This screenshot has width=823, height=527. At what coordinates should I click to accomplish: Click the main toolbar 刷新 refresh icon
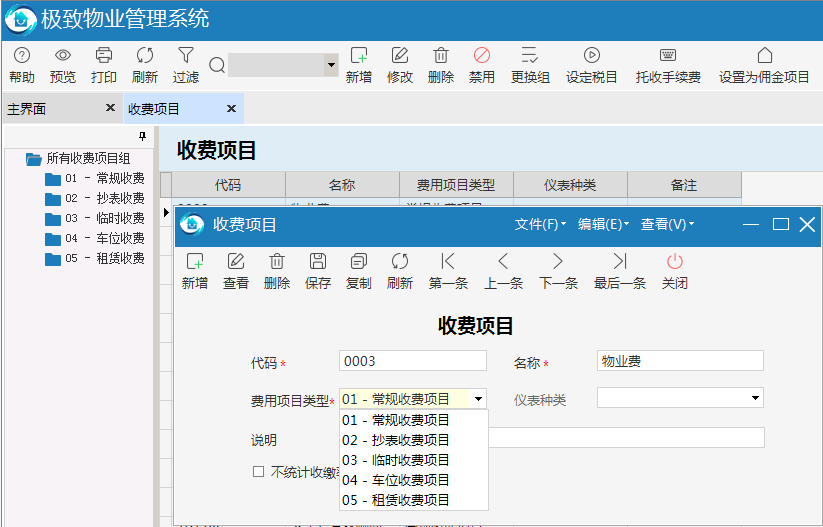click(x=144, y=55)
